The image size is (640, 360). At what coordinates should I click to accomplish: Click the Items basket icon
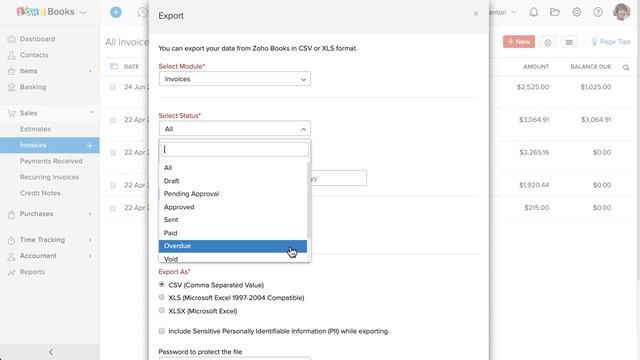[11, 71]
